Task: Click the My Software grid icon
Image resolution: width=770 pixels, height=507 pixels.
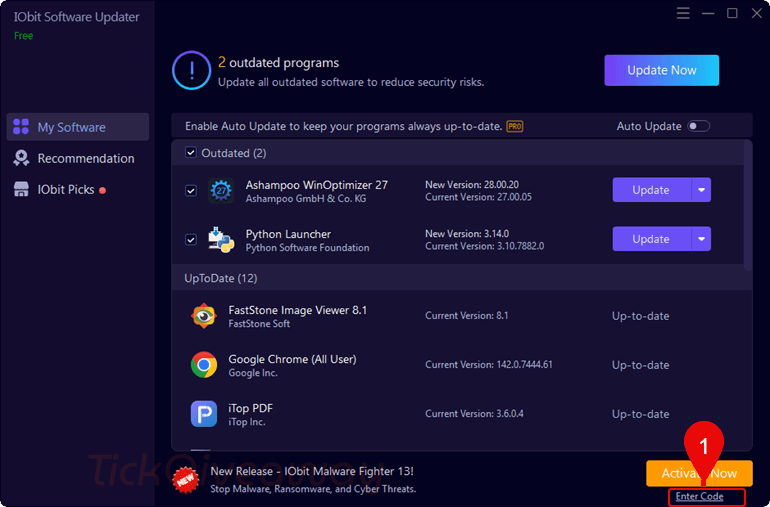Action: [21, 127]
